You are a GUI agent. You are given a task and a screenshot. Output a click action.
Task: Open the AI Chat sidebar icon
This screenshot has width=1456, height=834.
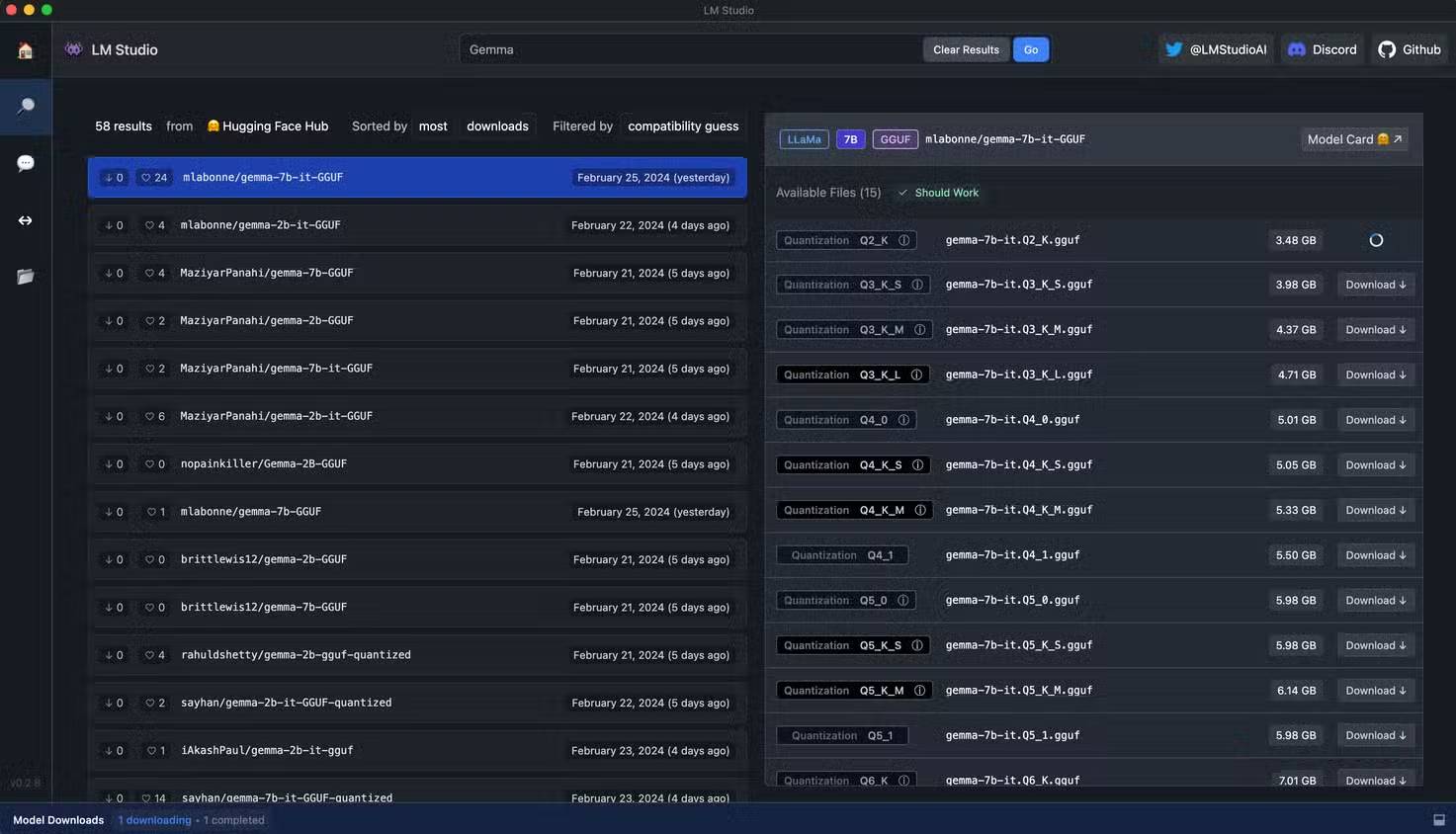(x=26, y=163)
